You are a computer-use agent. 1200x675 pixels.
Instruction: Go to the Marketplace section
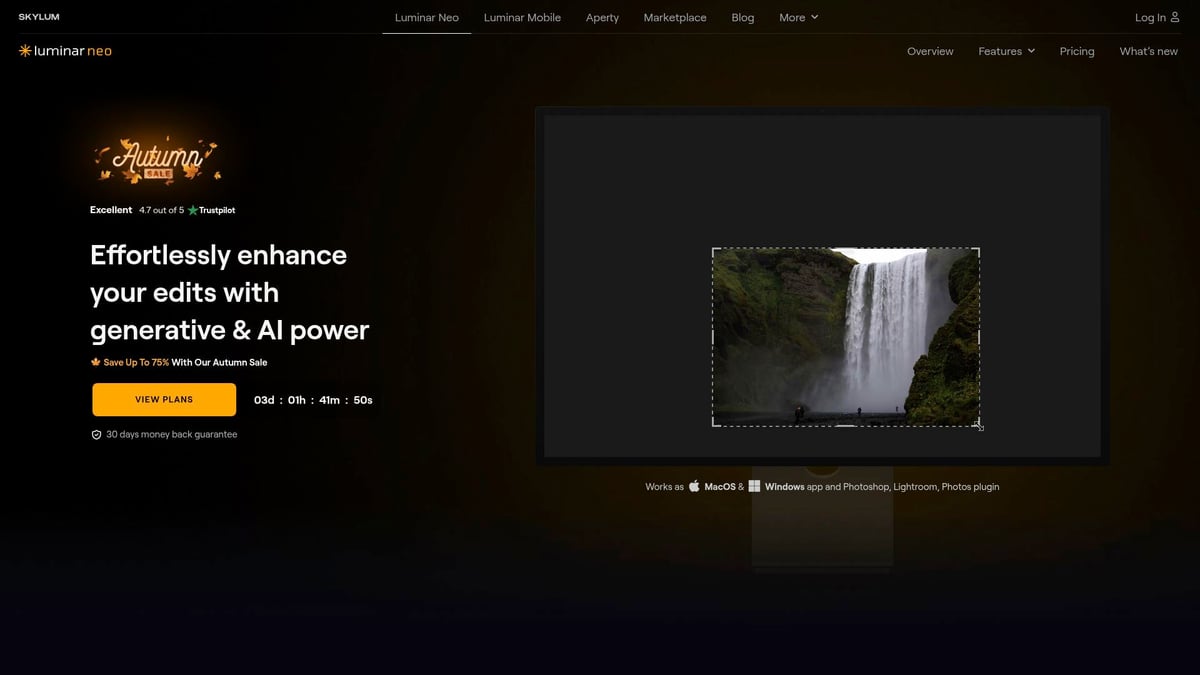(675, 17)
